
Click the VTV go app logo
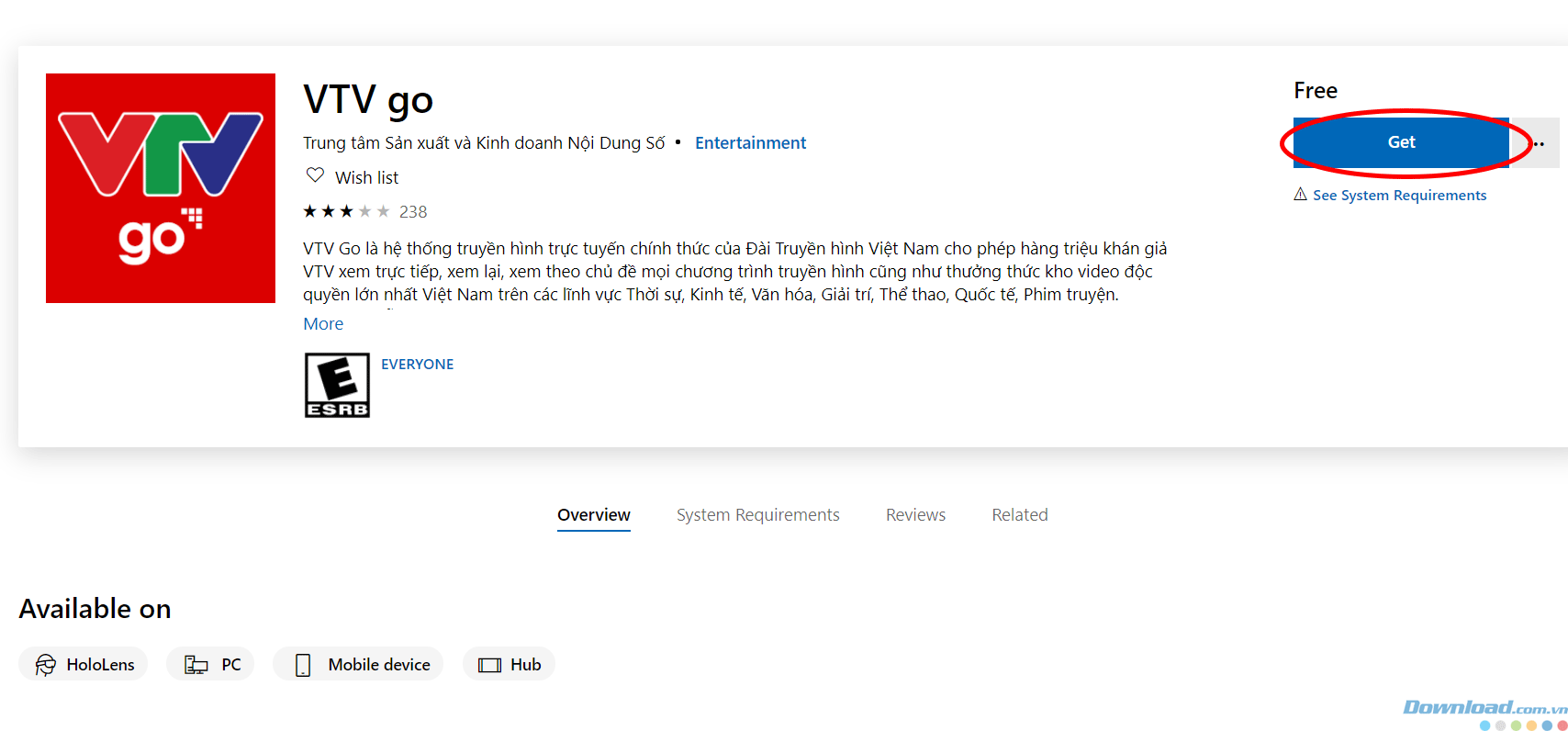point(161,188)
